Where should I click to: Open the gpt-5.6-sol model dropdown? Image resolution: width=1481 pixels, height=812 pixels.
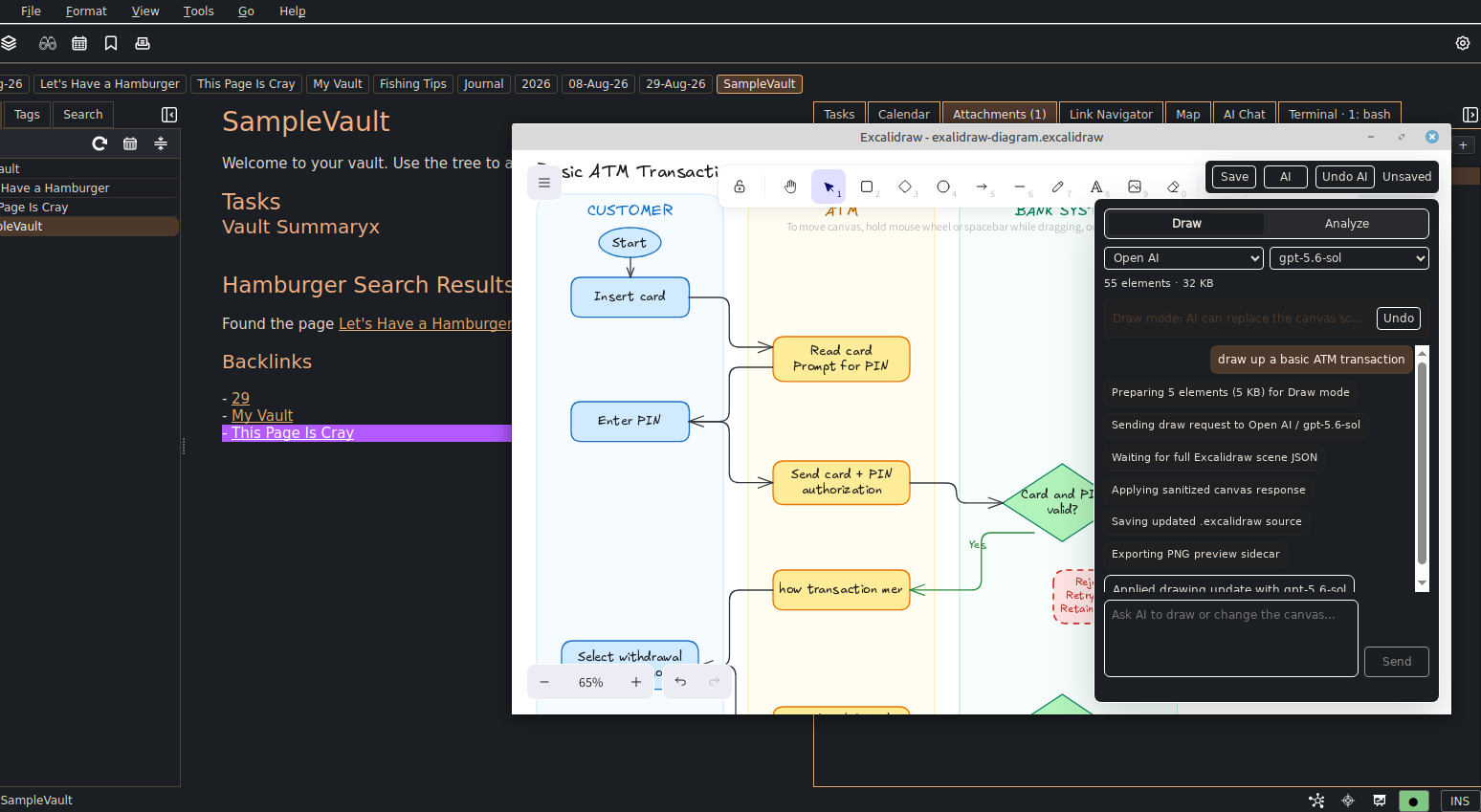pyautogui.click(x=1349, y=258)
